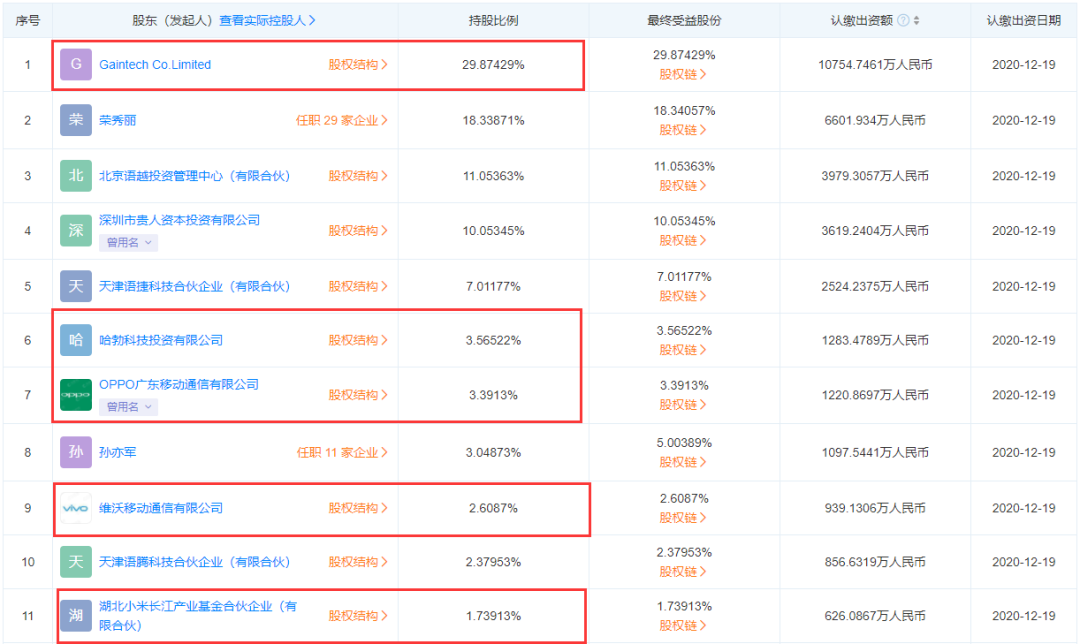Viewport: 1080px width, 644px height.
Task: Select the 10754.7461万人民币 capital cell
Action: (x=875, y=65)
